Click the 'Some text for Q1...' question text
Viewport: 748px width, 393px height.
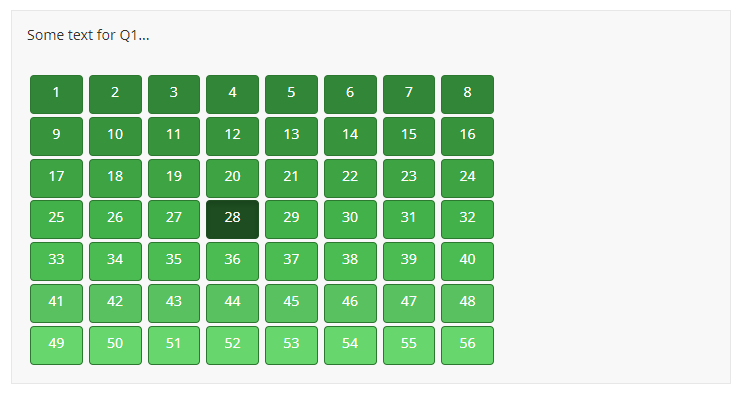click(x=88, y=35)
